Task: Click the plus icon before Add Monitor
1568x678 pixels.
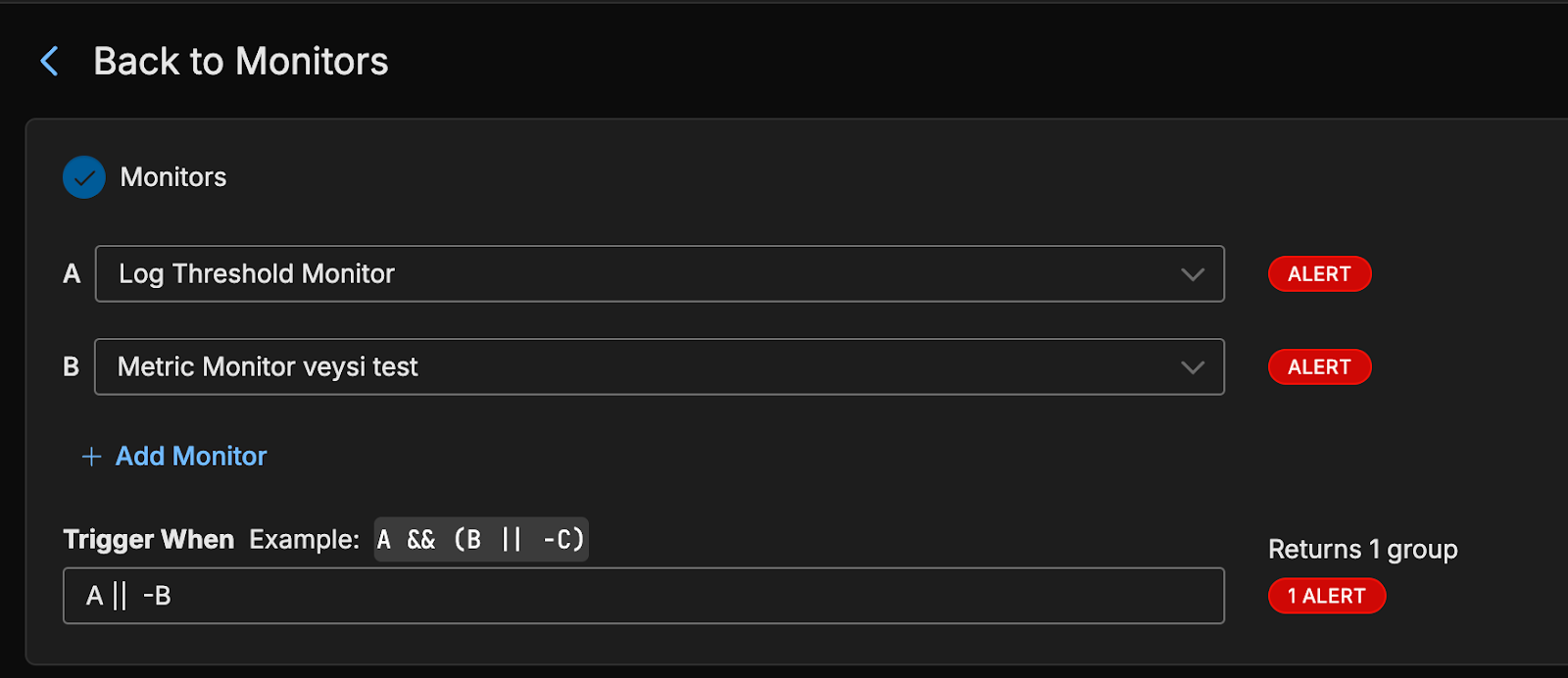Action: (x=91, y=457)
